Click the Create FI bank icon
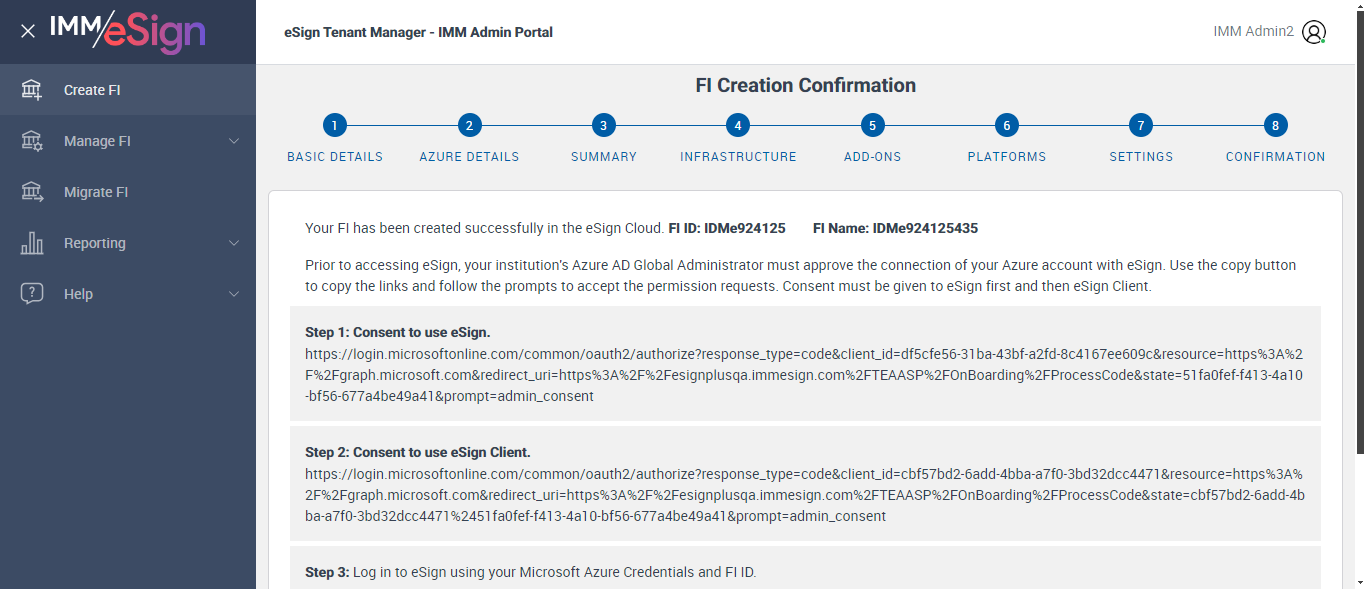The height and width of the screenshot is (589, 1366). [x=32, y=90]
